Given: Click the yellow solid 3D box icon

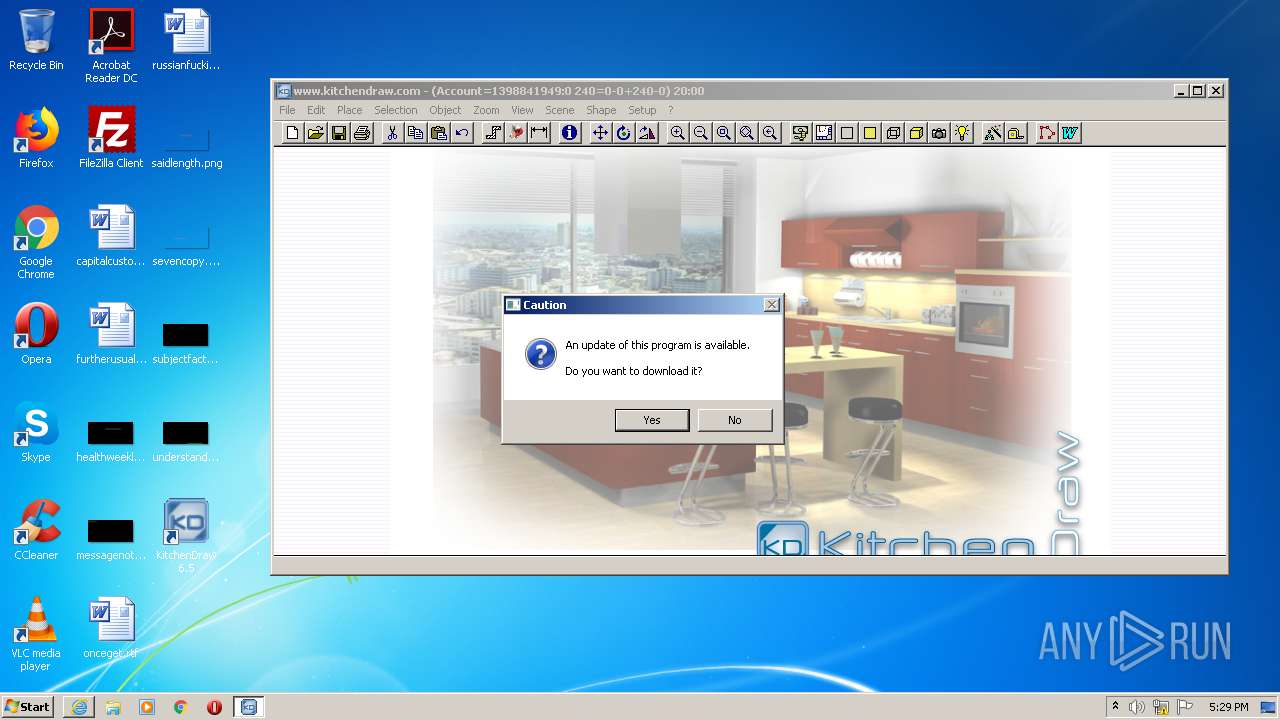Looking at the screenshot, I should 916,133.
